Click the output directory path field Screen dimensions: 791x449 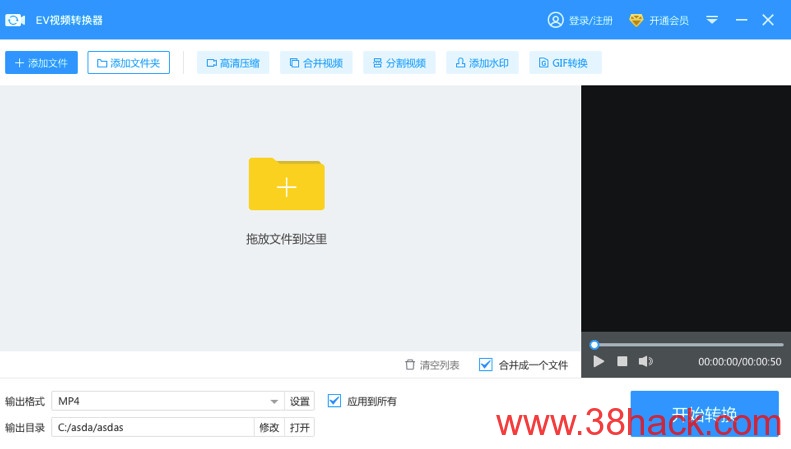(x=152, y=427)
